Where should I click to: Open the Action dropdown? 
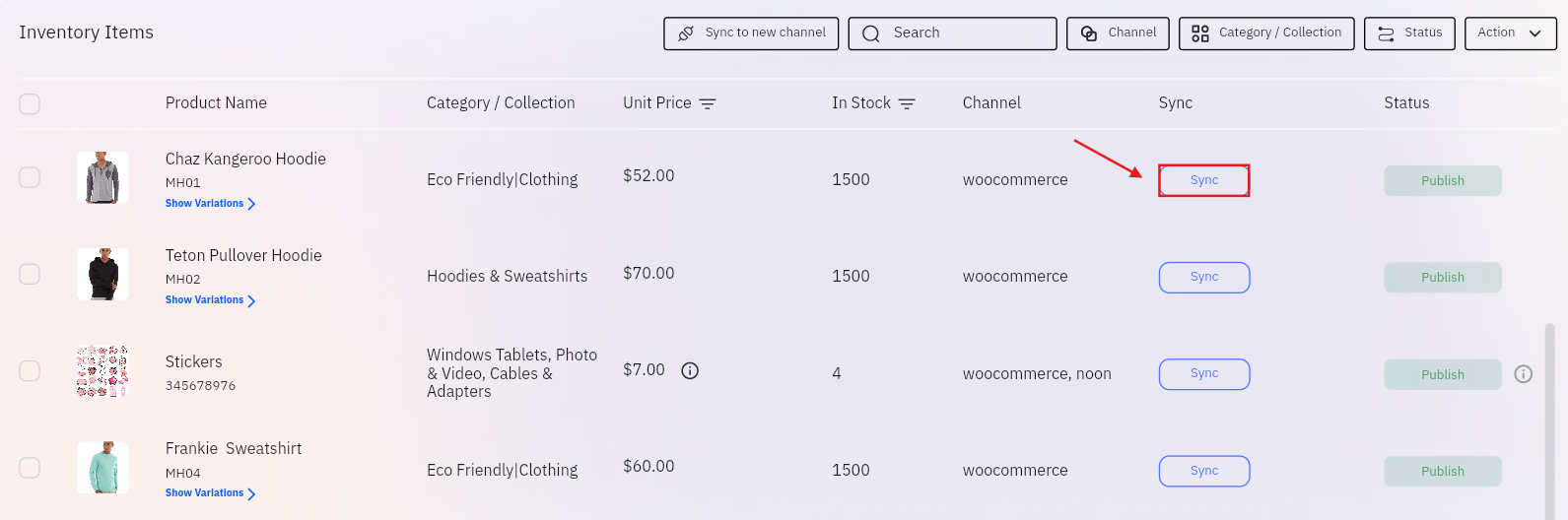(x=1510, y=32)
